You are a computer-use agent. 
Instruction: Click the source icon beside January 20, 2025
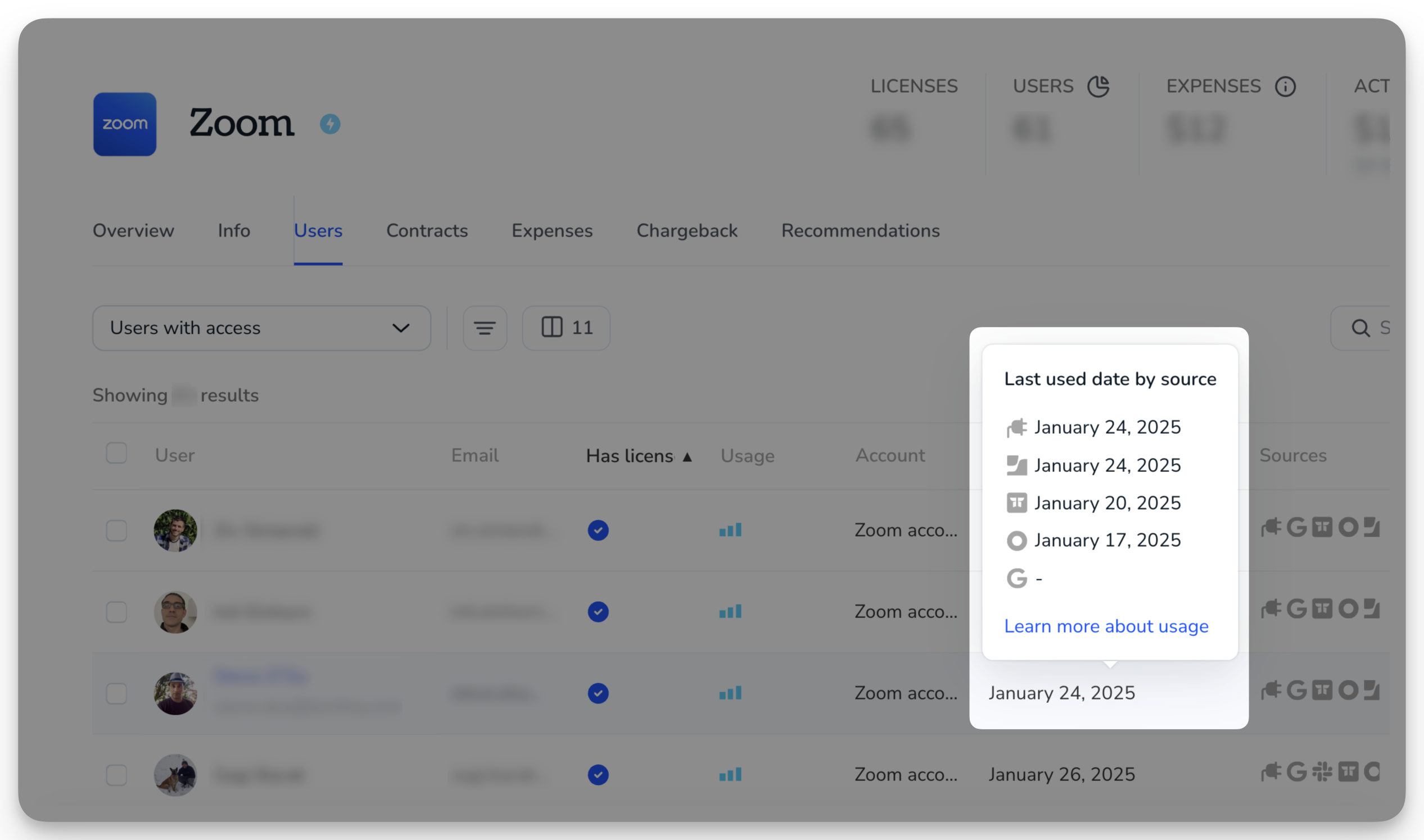(x=1016, y=503)
